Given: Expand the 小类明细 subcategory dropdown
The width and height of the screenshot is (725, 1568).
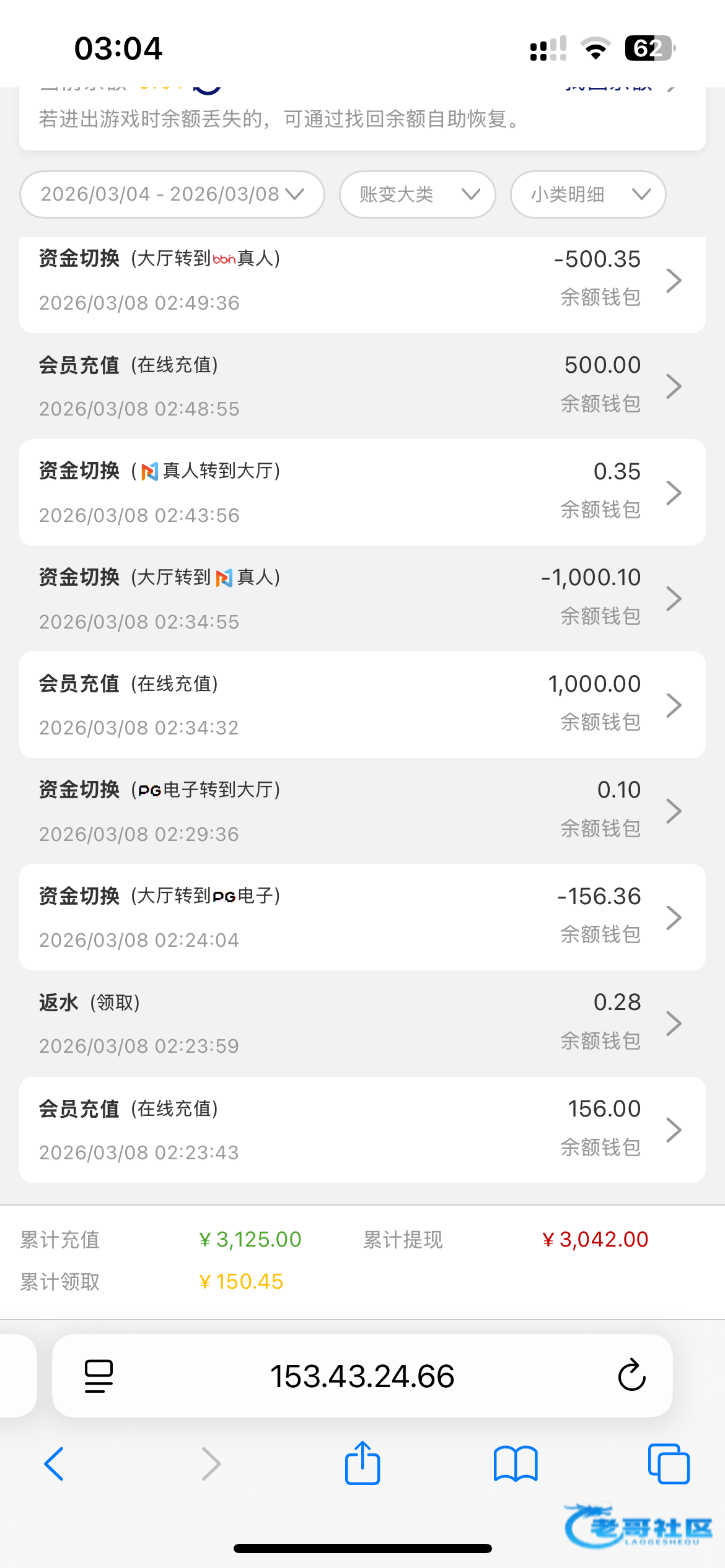Looking at the screenshot, I should (x=588, y=194).
